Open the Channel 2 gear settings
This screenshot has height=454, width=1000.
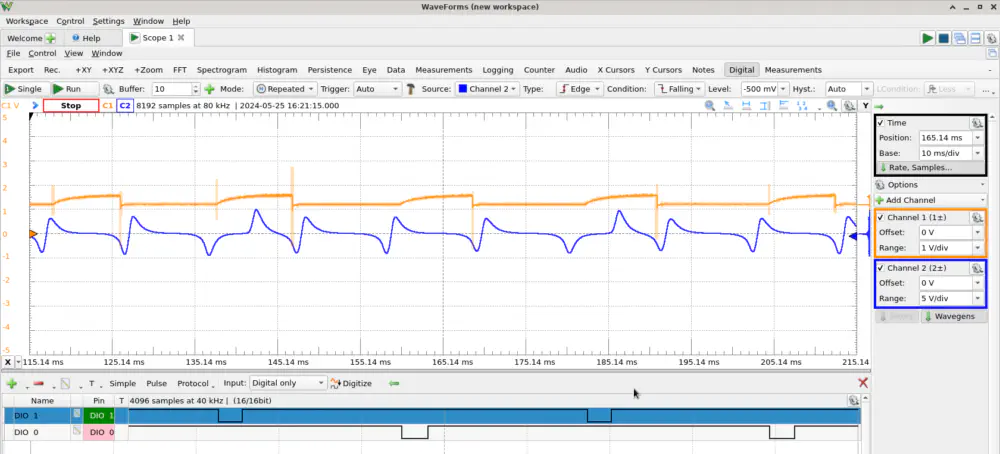977,268
